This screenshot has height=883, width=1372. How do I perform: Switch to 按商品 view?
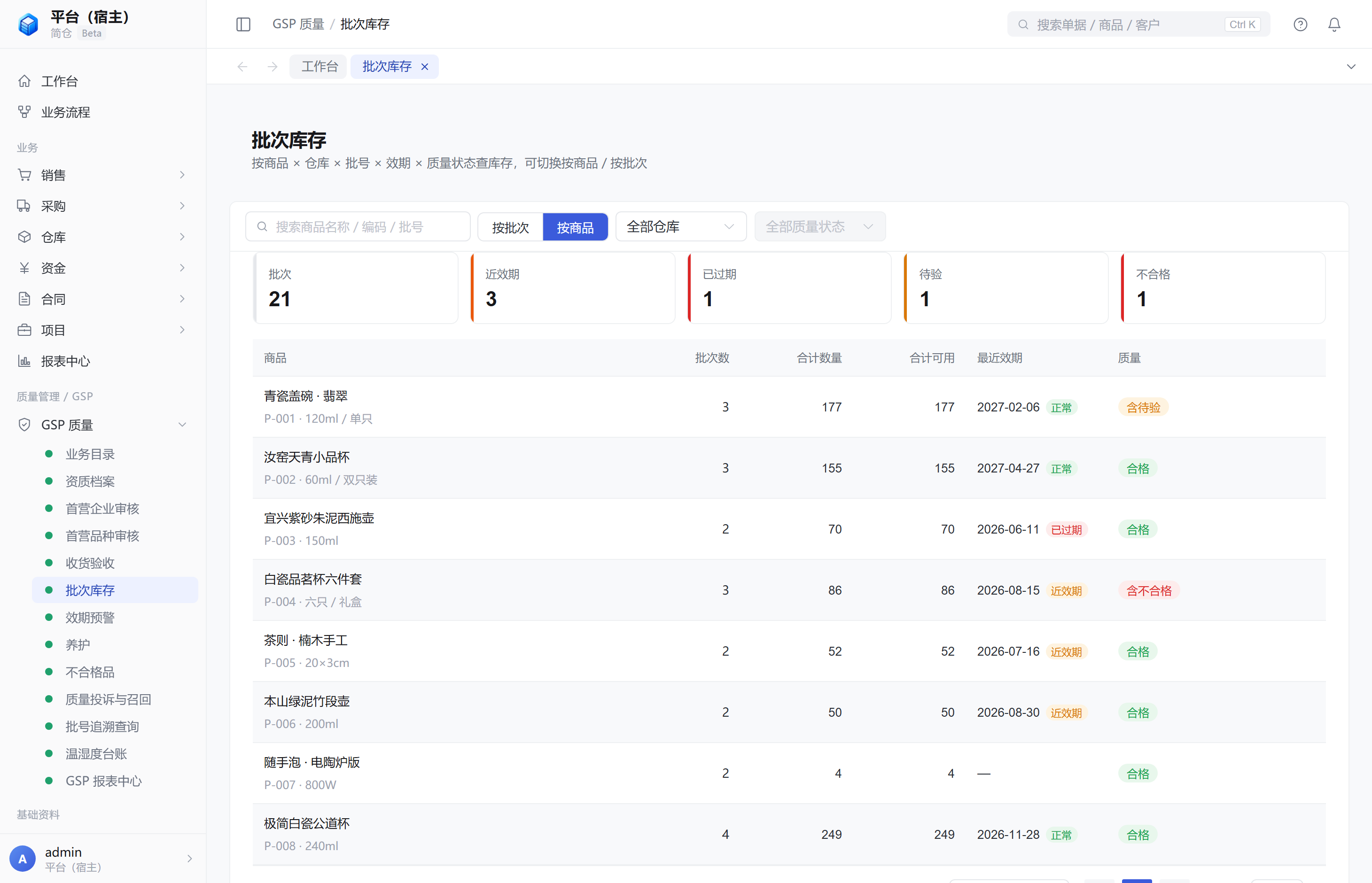pyautogui.click(x=575, y=227)
